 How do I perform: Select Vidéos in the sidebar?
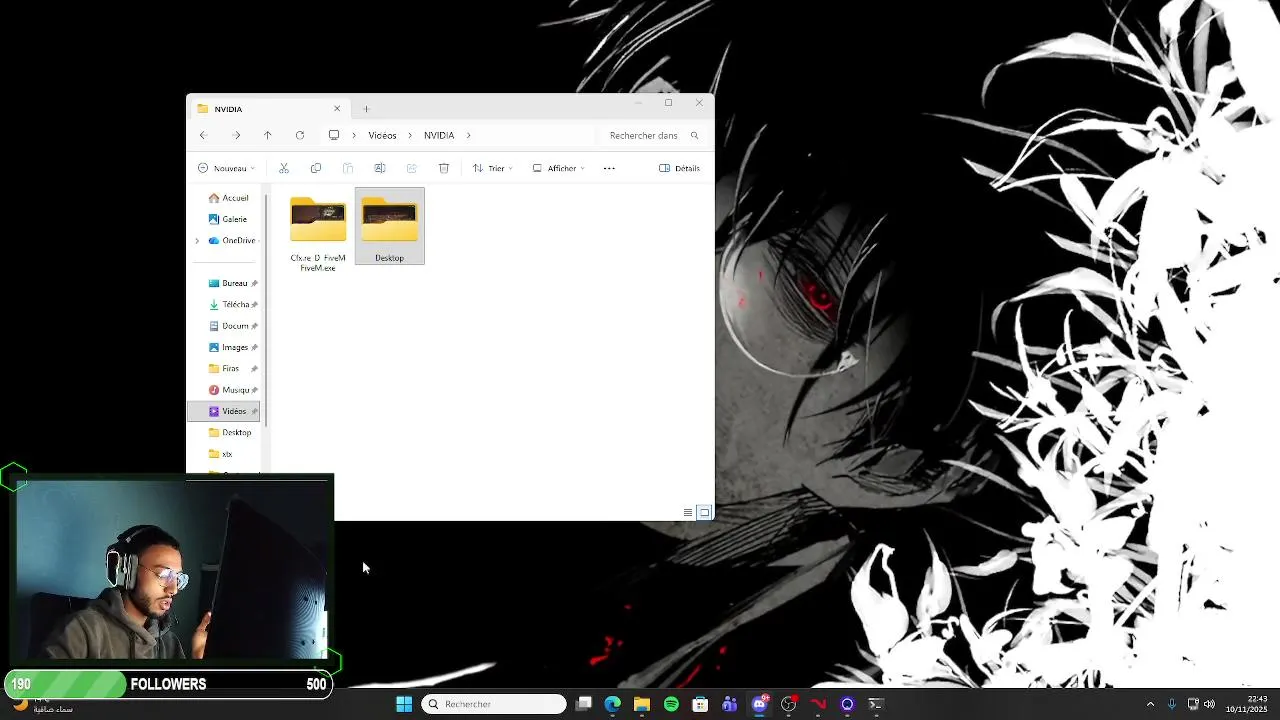tap(224, 411)
